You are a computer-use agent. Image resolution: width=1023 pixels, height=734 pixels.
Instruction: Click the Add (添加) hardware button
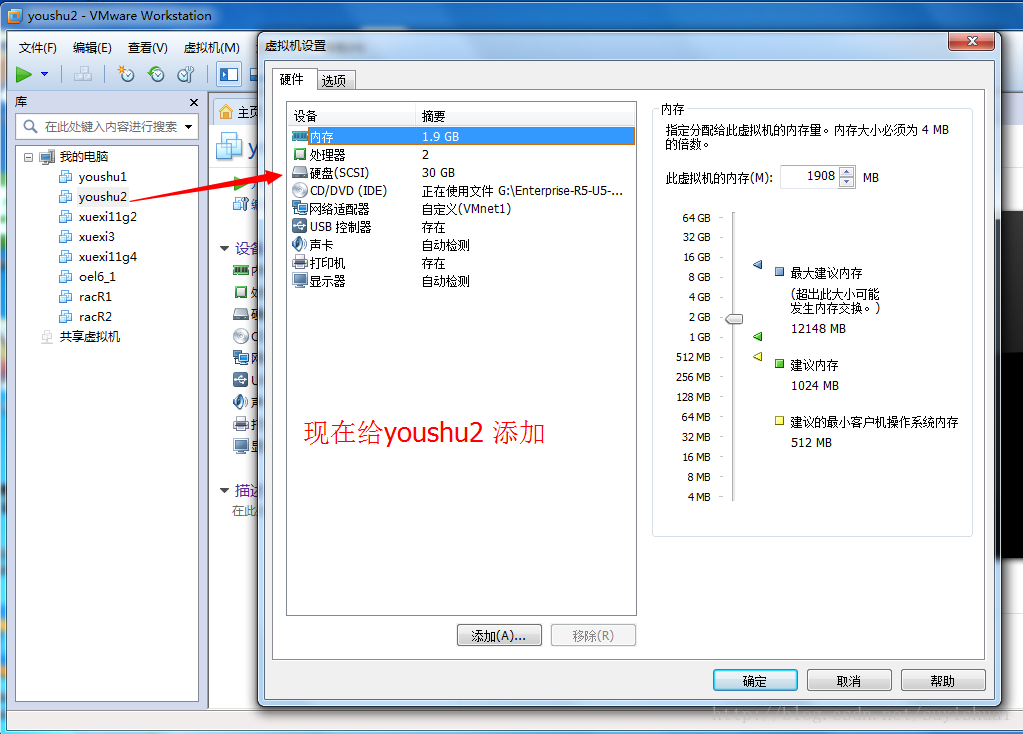(x=499, y=635)
